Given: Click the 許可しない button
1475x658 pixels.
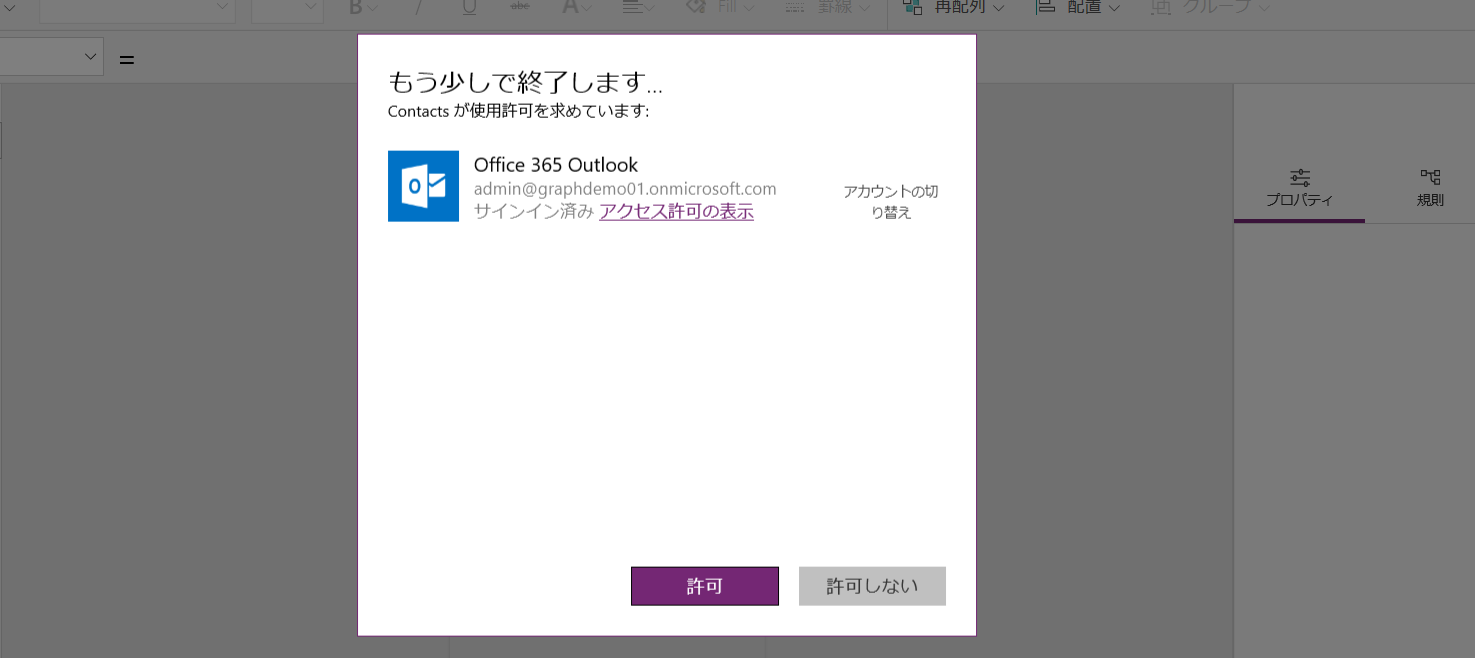Looking at the screenshot, I should pyautogui.click(x=872, y=586).
